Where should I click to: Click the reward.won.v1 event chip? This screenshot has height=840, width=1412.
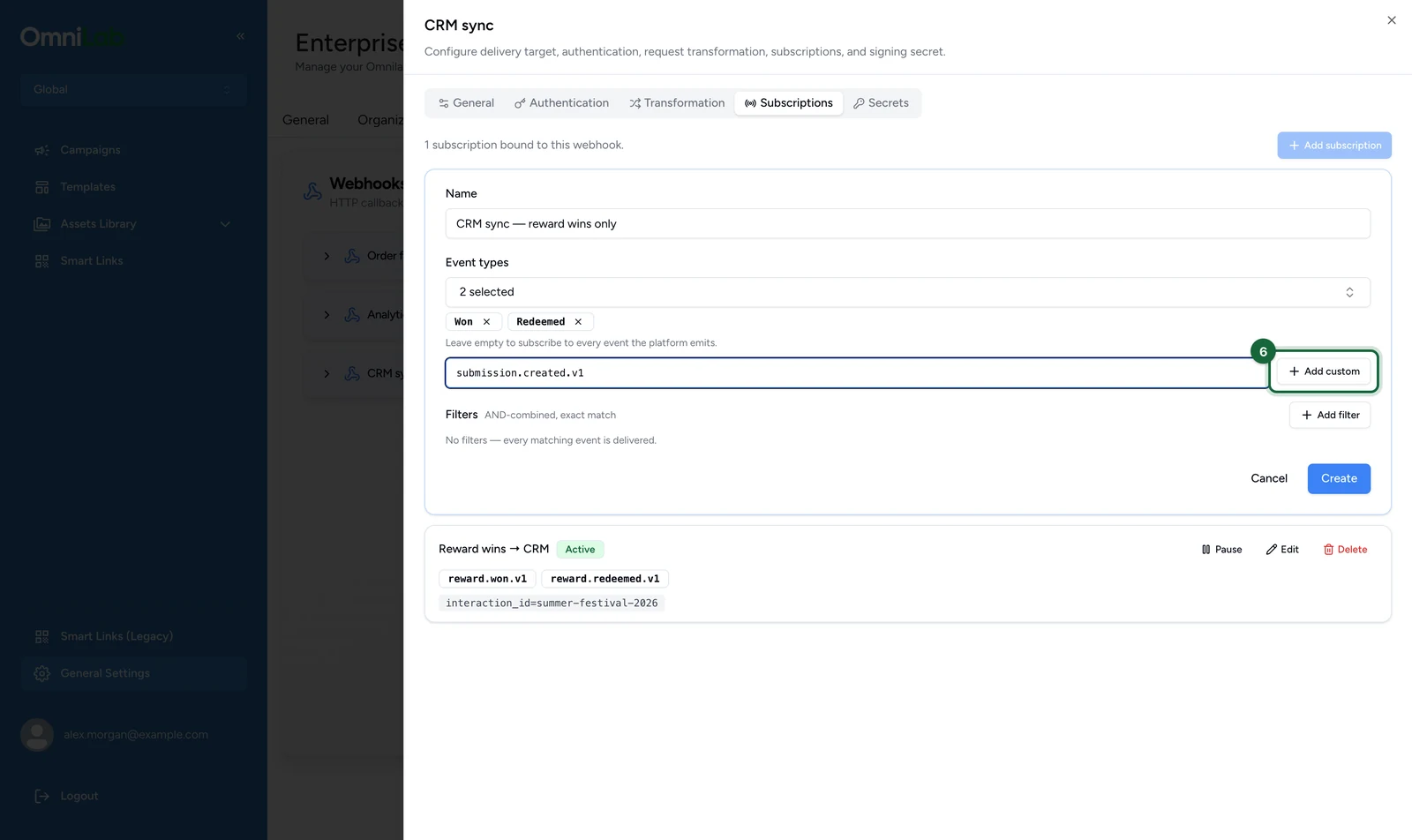coord(487,579)
